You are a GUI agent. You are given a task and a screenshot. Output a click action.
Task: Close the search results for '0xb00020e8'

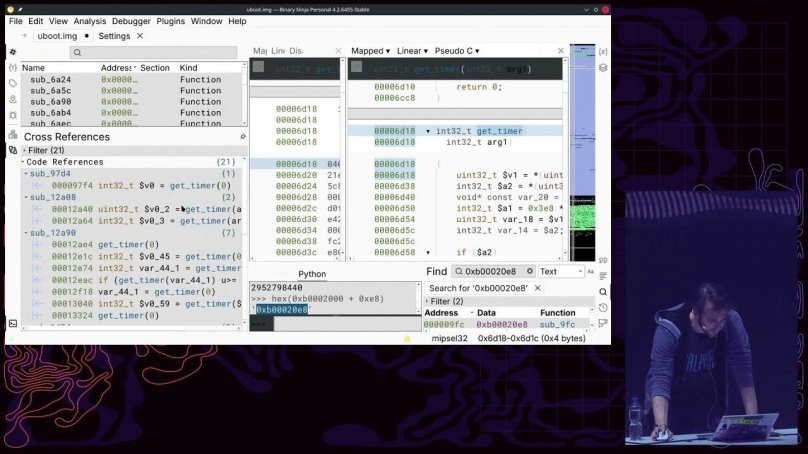(537, 288)
